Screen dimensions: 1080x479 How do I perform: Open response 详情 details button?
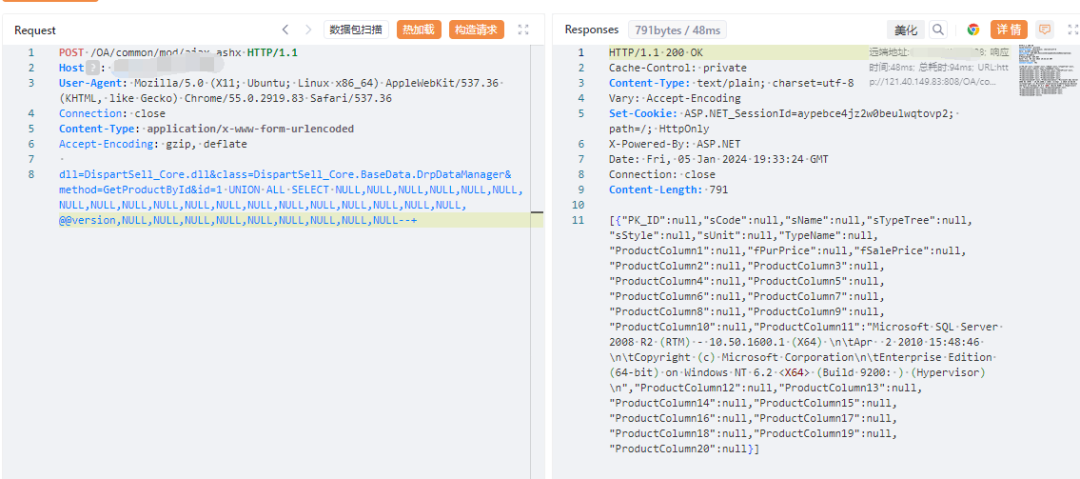coord(1009,30)
